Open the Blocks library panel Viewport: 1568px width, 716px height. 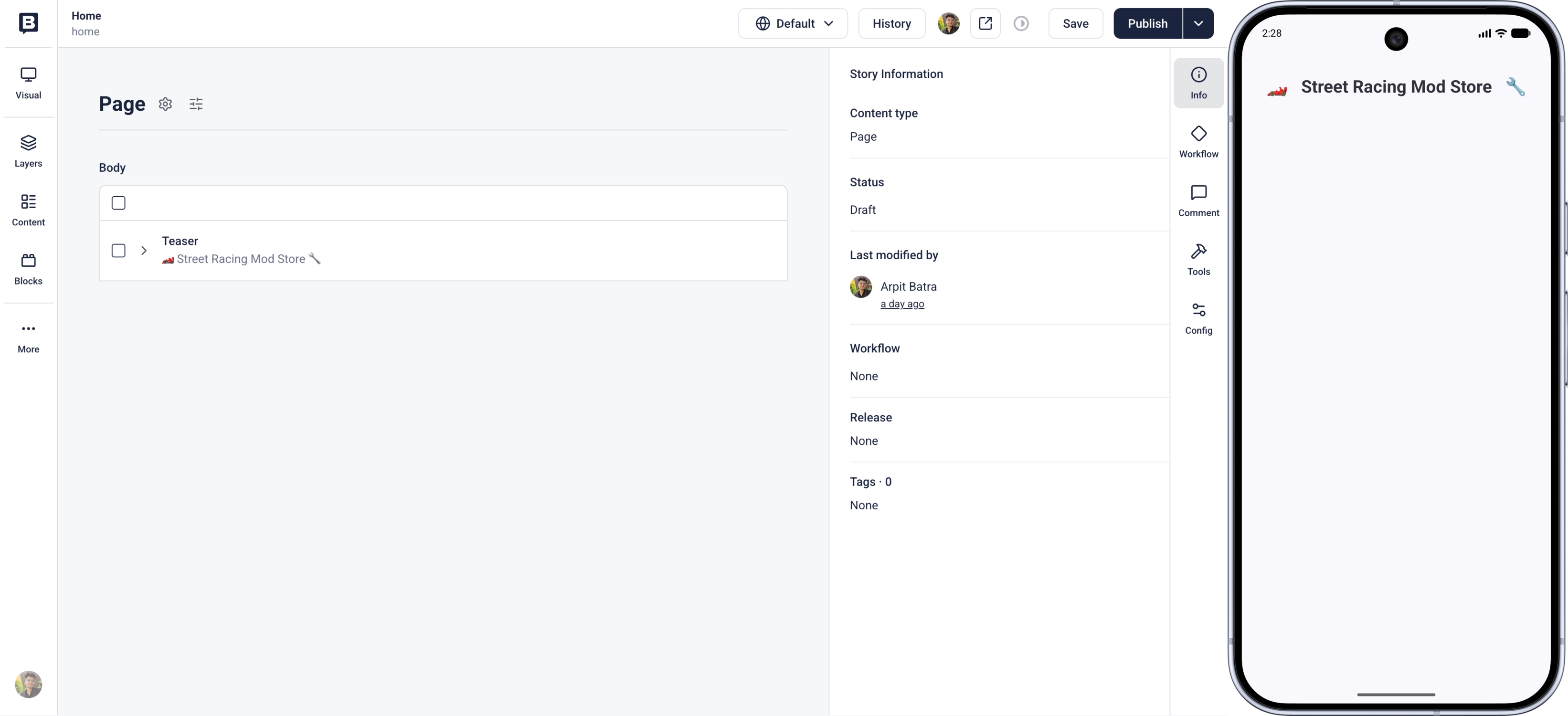pos(29,269)
